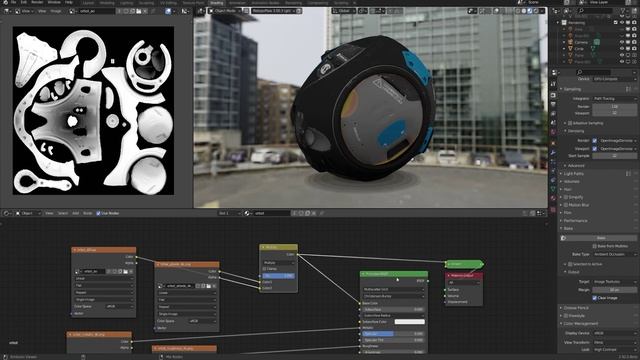Image resolution: width=640 pixels, height=360 pixels.
Task: Adjust the Specular slider on Principled BSDF
Action: click(393, 334)
